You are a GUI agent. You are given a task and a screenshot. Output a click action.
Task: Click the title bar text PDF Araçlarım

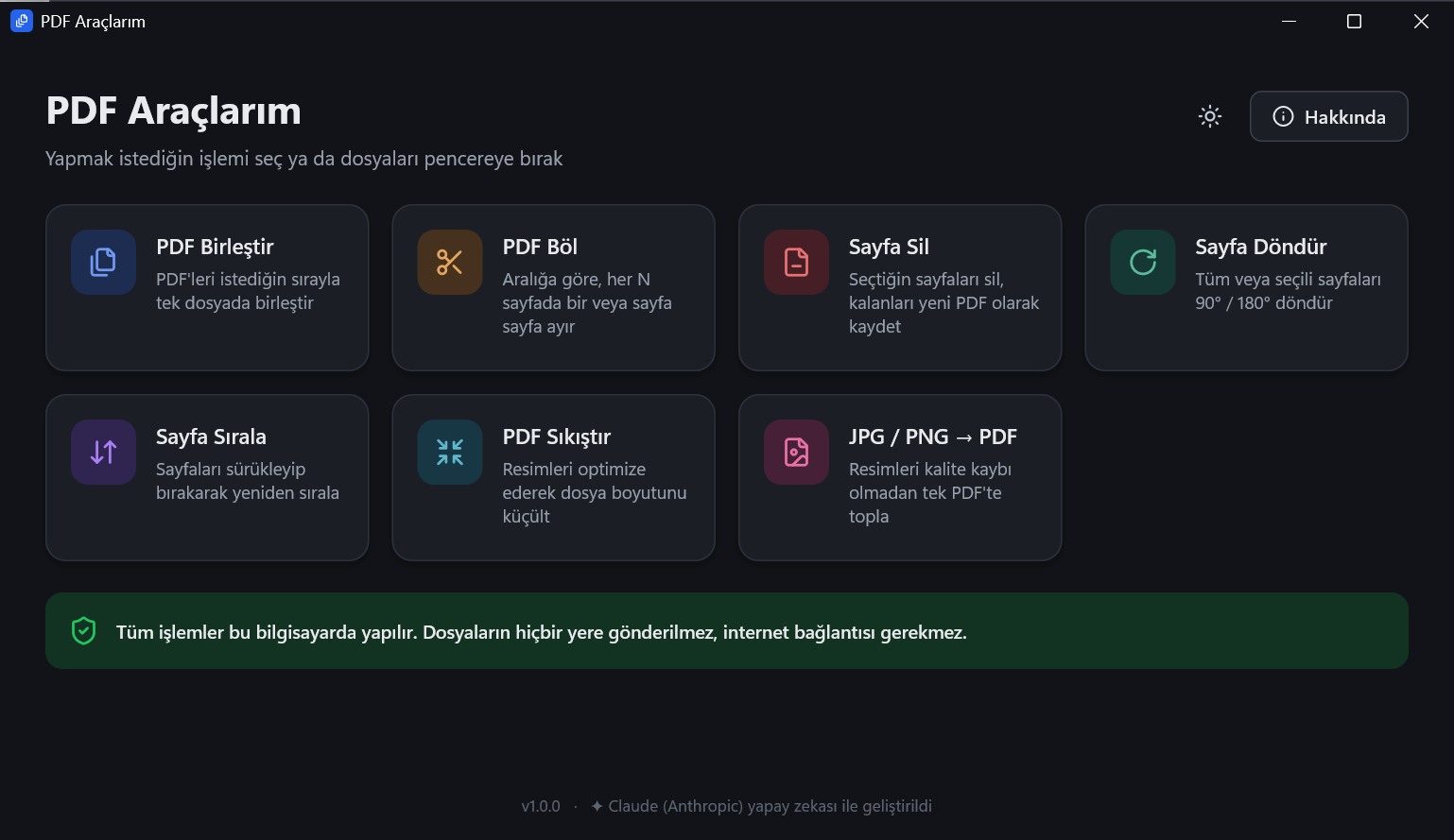click(x=93, y=21)
